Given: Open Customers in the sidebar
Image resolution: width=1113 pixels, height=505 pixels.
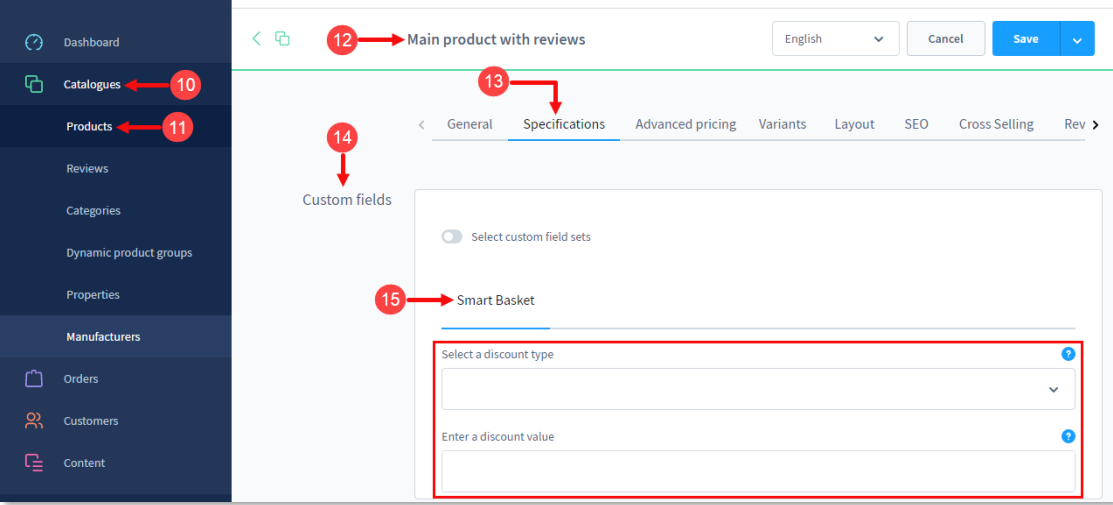Looking at the screenshot, I should click(91, 420).
